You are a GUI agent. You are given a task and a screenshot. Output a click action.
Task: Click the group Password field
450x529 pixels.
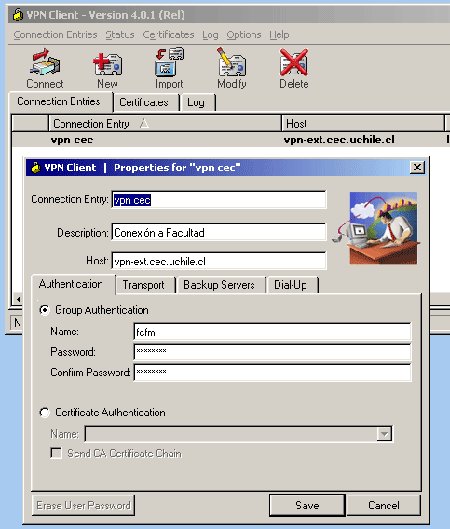[273, 352]
